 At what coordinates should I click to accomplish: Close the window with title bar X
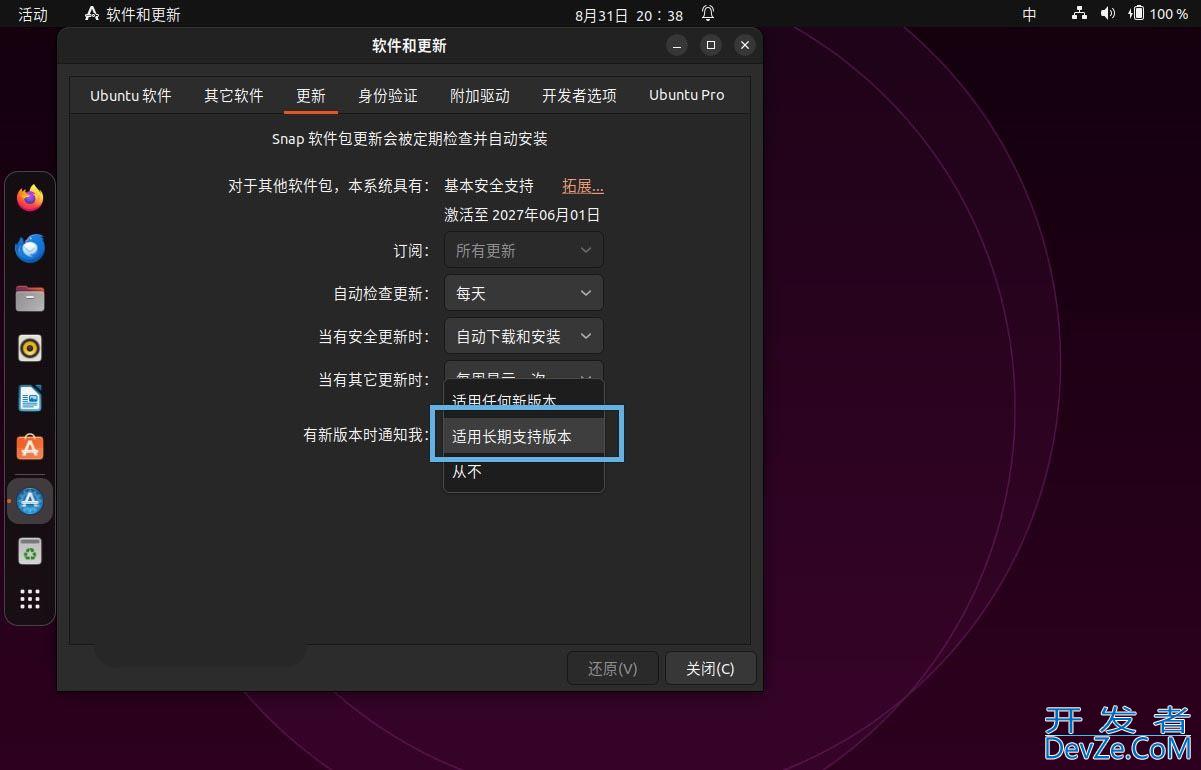click(744, 45)
